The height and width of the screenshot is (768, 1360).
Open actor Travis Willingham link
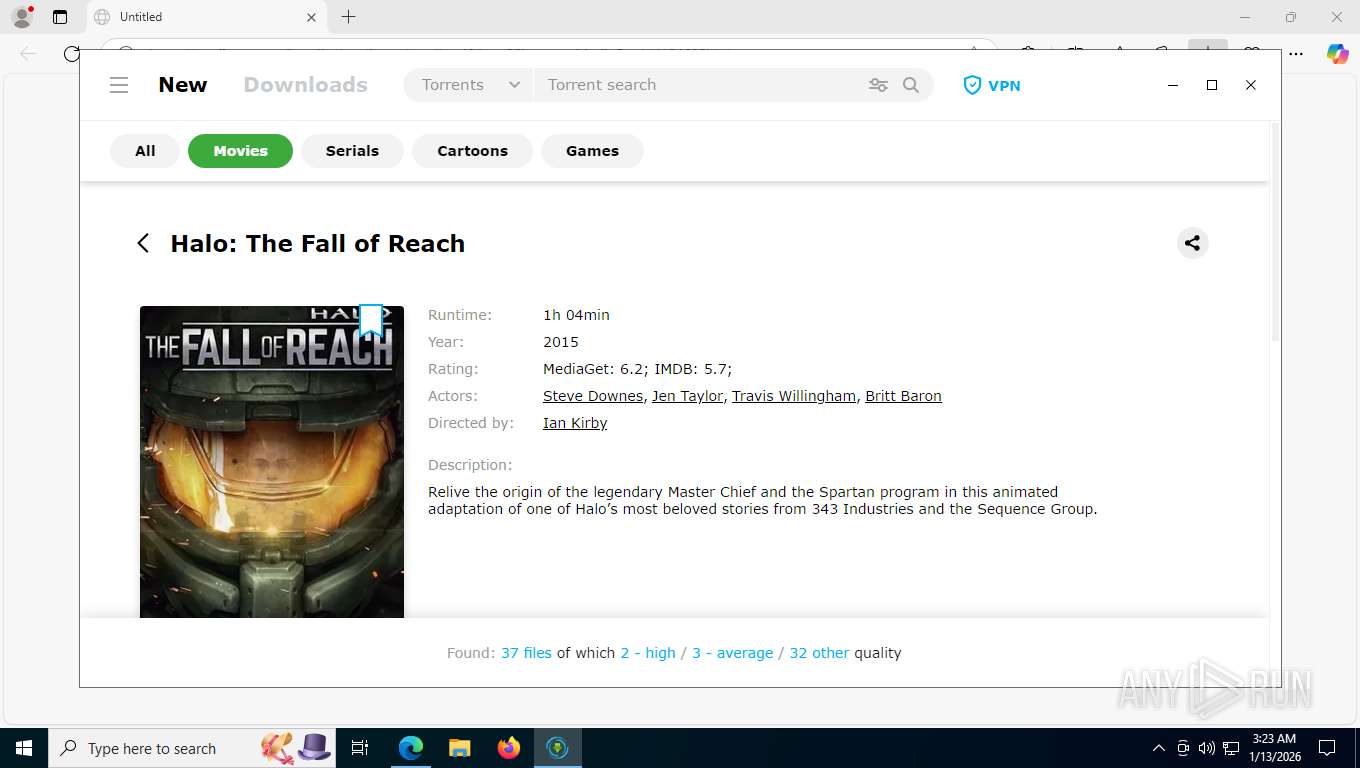coord(794,396)
